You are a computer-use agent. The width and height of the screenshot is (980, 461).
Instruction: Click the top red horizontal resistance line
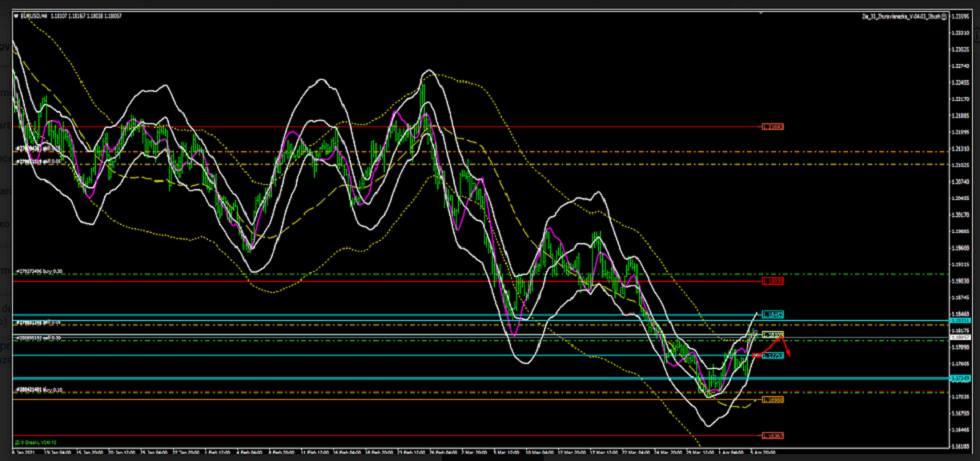coord(400,127)
